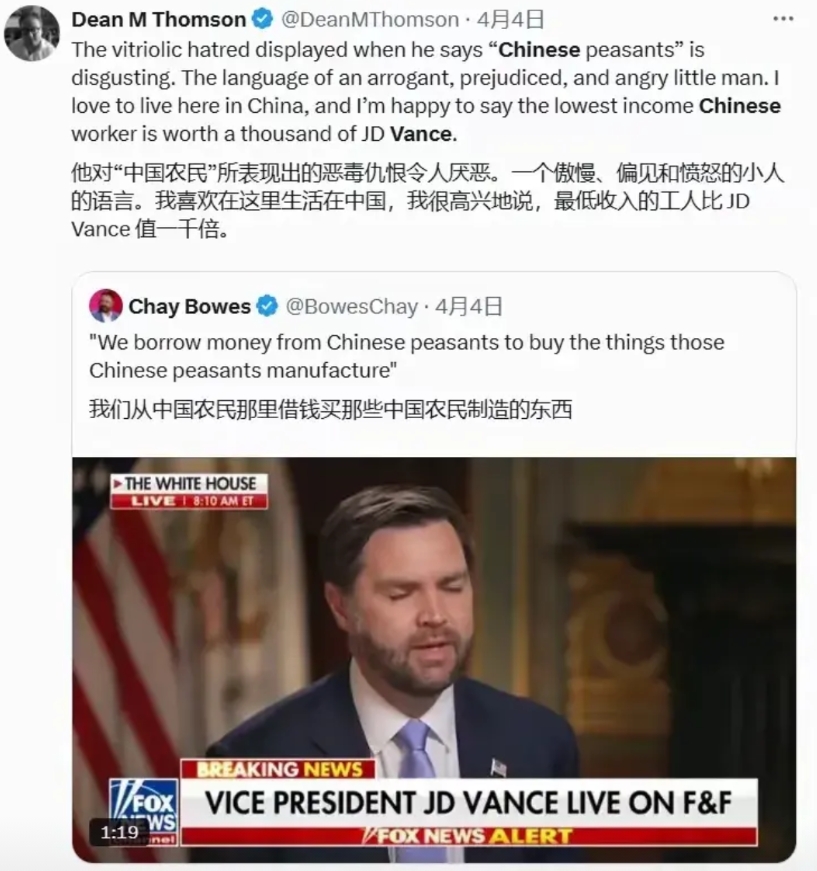
Task: Click the FOX NEWS ALERT ticker bar
Action: click(x=469, y=835)
